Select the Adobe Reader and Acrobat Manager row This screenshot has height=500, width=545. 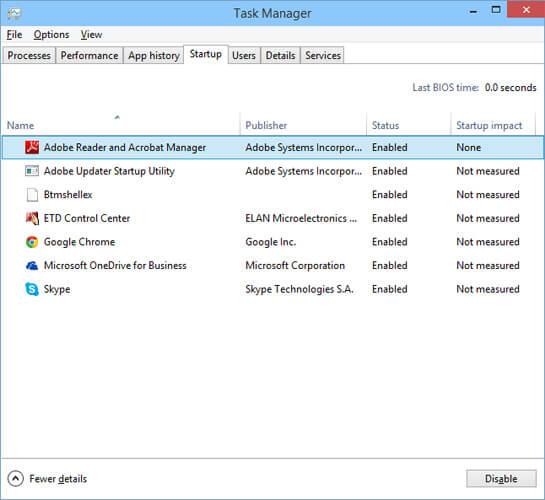click(272, 147)
